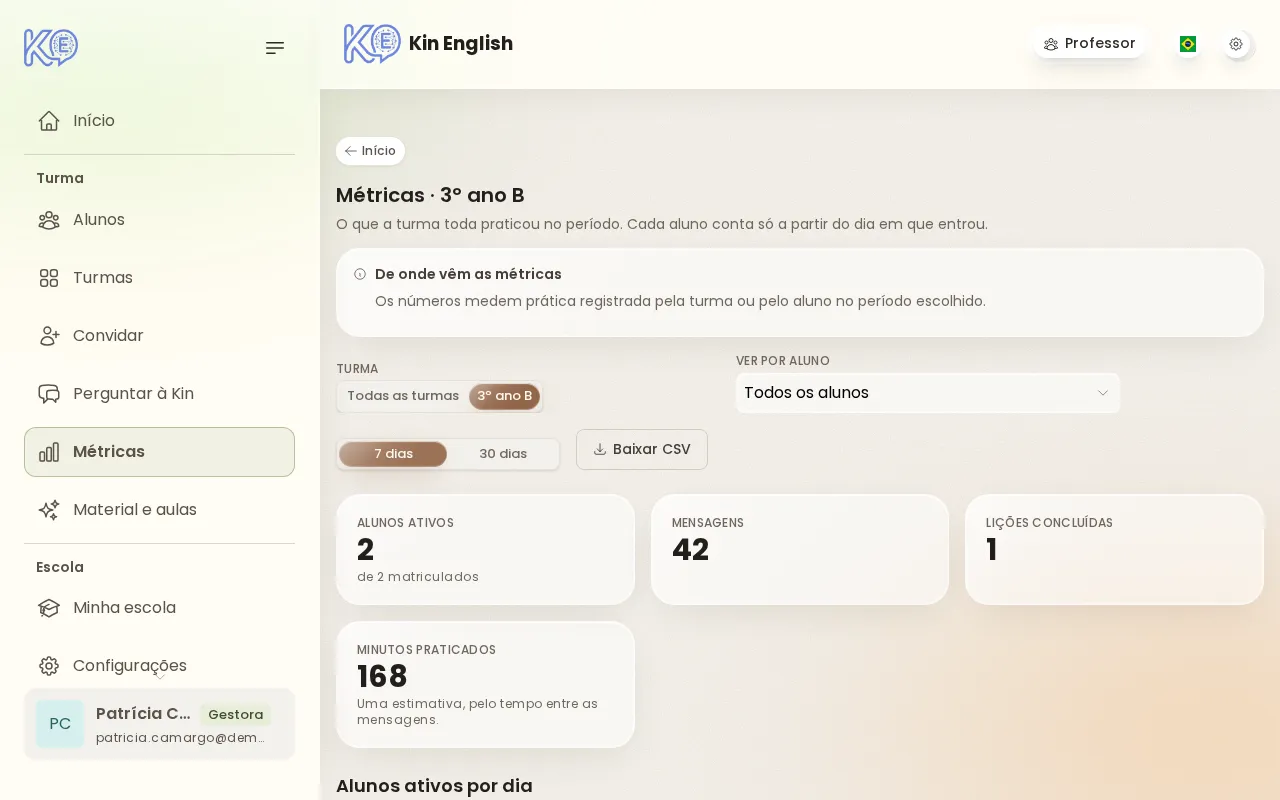Image resolution: width=1280 pixels, height=800 pixels.
Task: Switch period to 30 dias
Action: point(503,454)
